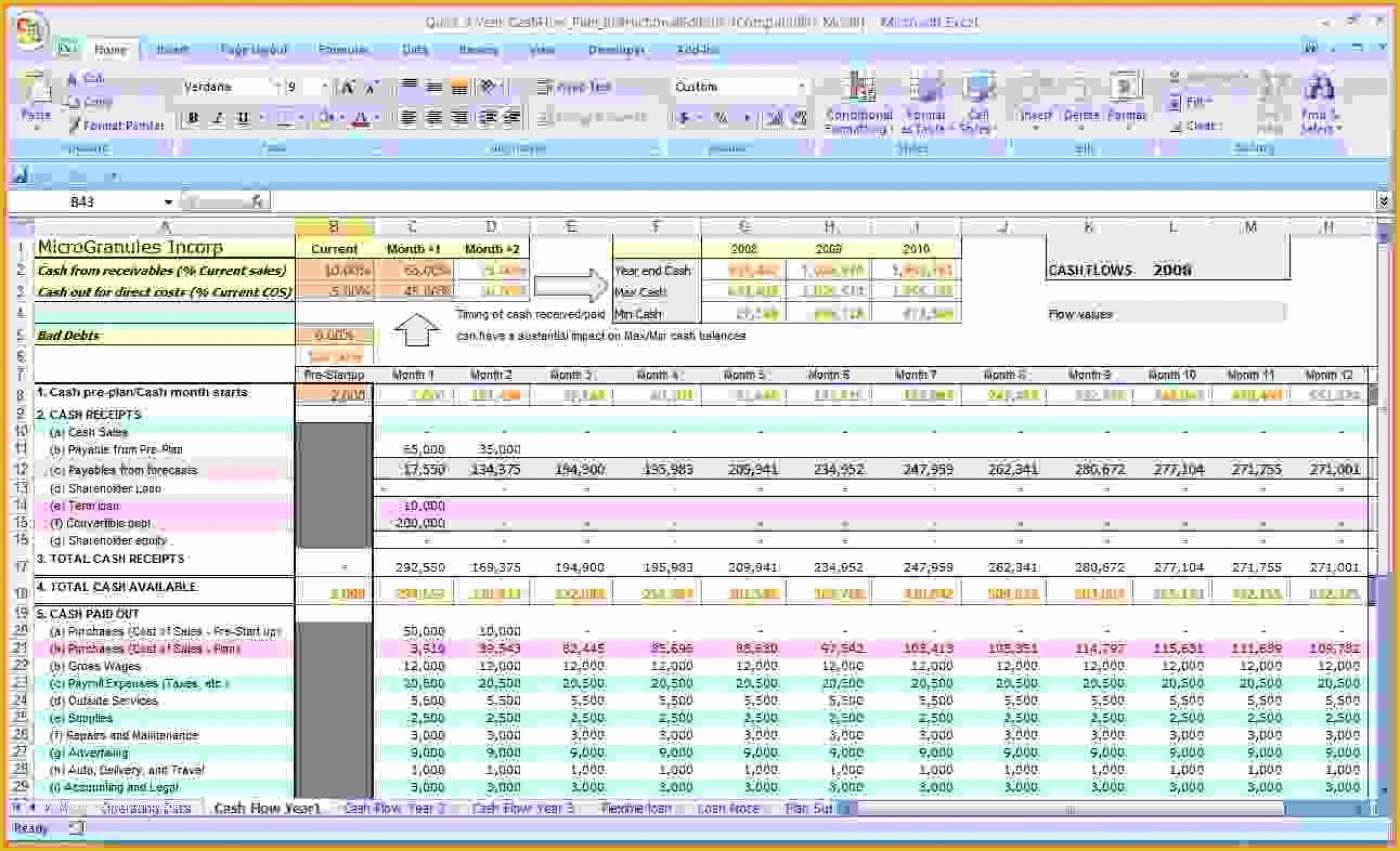Click the Insert cells button
Viewport: 1400px width, 851px height.
pyautogui.click(x=1037, y=99)
